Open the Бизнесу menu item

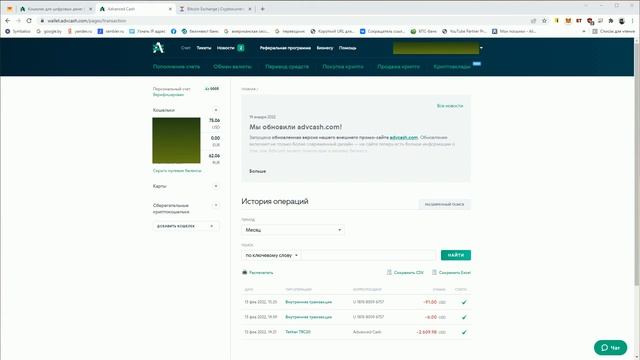[x=324, y=48]
